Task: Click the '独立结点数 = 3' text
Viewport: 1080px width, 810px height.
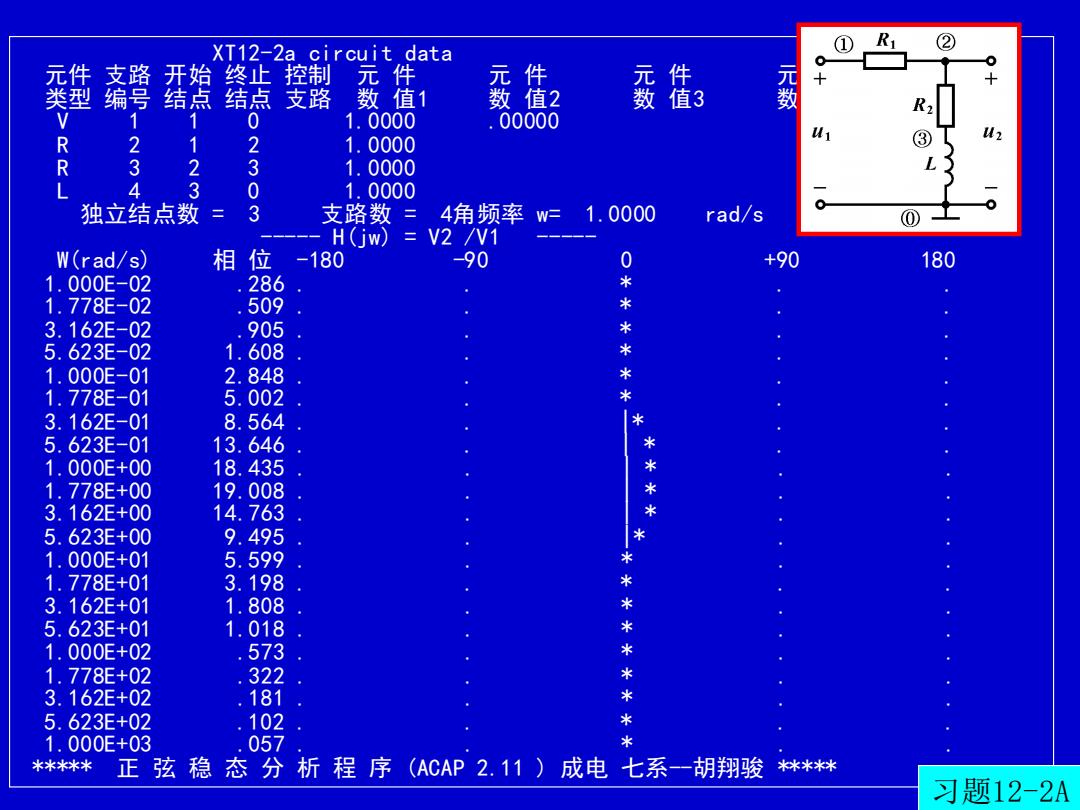Action: click(171, 214)
